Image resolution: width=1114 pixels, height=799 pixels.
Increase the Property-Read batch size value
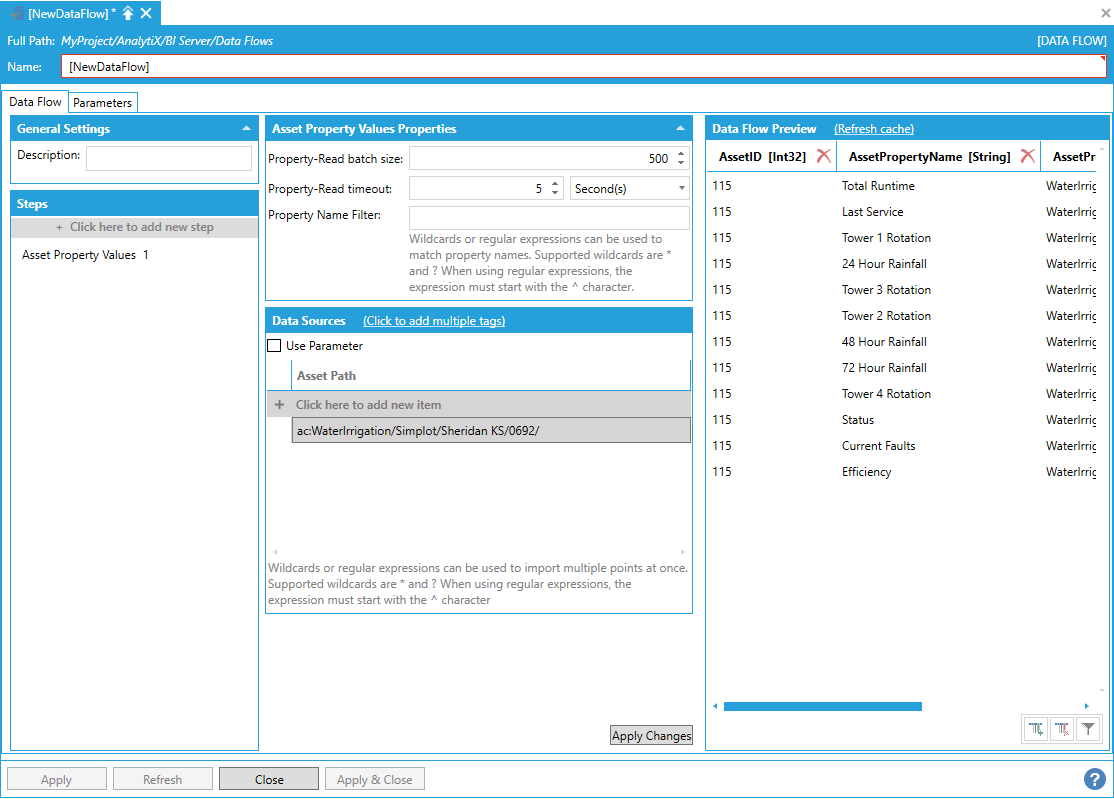[x=681, y=154]
